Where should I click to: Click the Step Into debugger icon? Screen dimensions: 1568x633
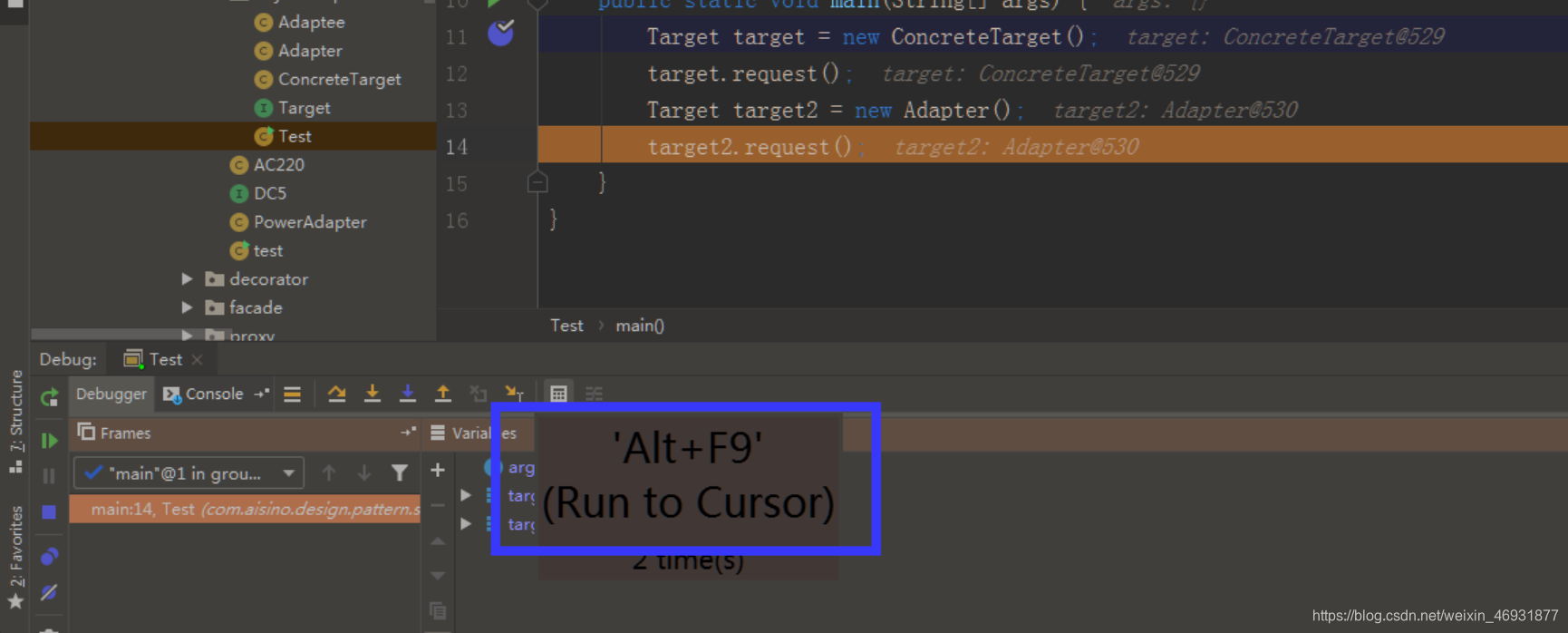(x=373, y=394)
